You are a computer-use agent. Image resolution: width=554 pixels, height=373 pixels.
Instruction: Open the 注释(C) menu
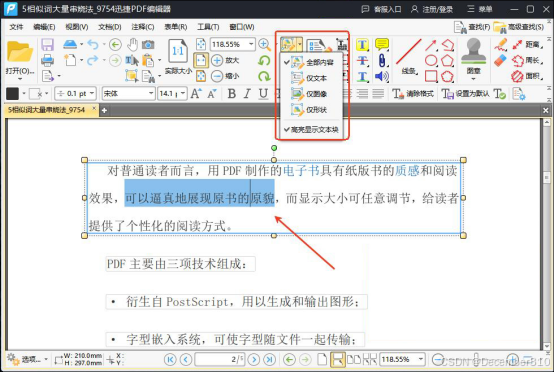143,27
